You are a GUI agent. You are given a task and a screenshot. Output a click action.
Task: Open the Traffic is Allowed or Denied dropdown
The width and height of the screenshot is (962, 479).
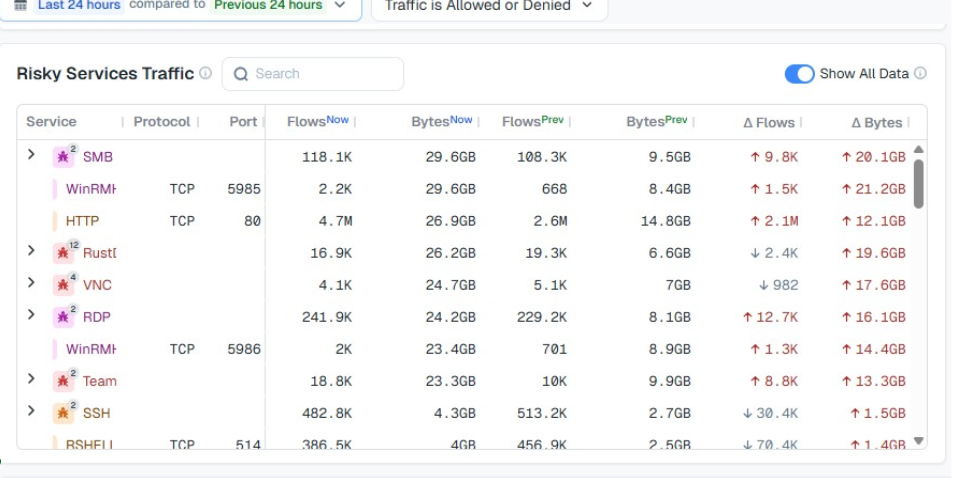(x=490, y=7)
